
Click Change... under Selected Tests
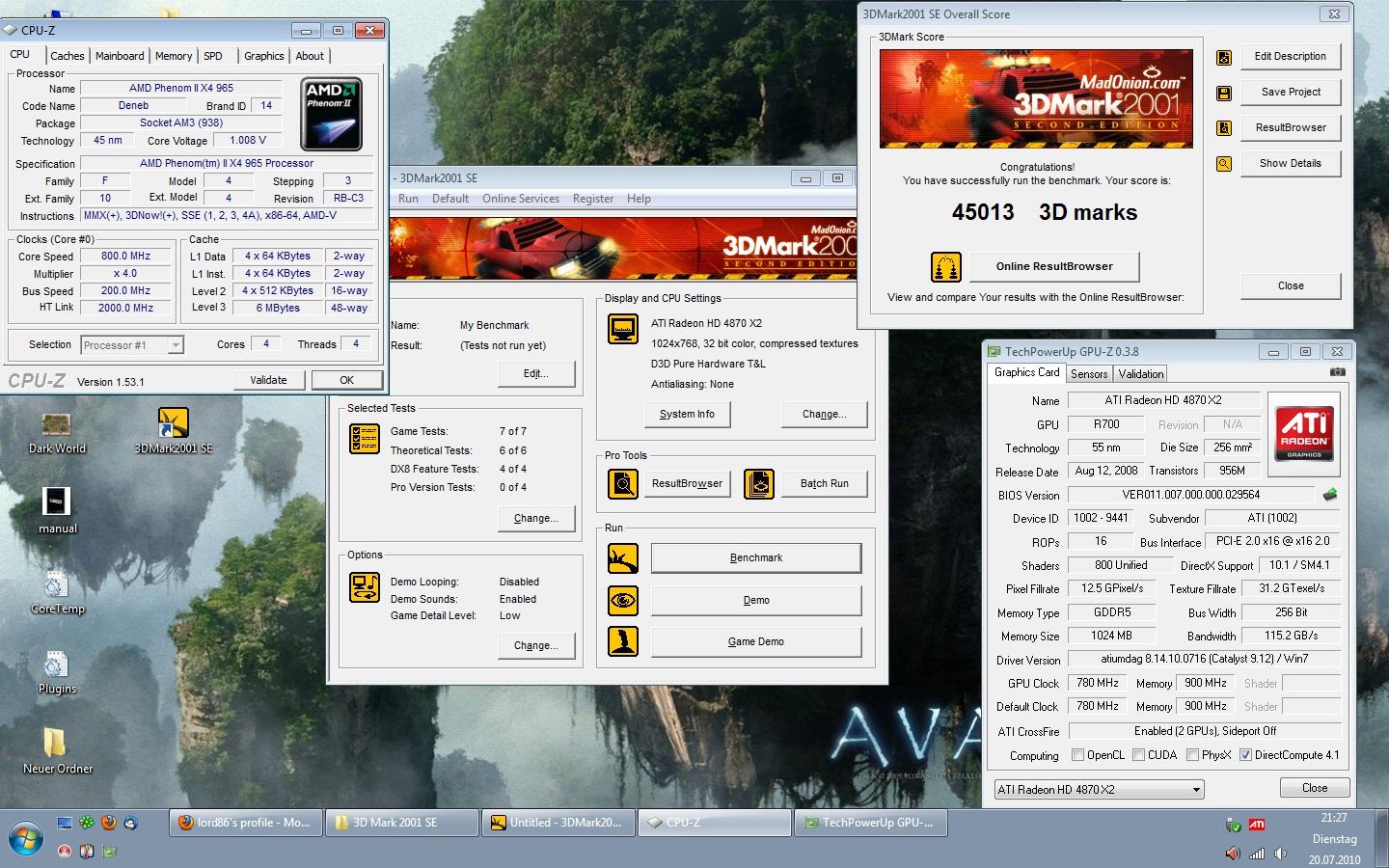535,518
